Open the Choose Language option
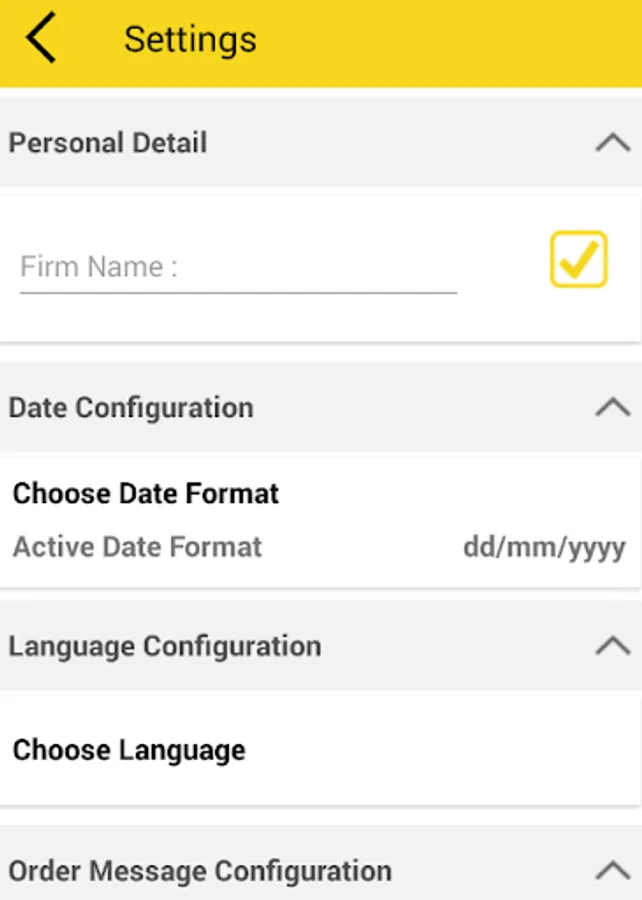642x900 pixels. coord(129,750)
